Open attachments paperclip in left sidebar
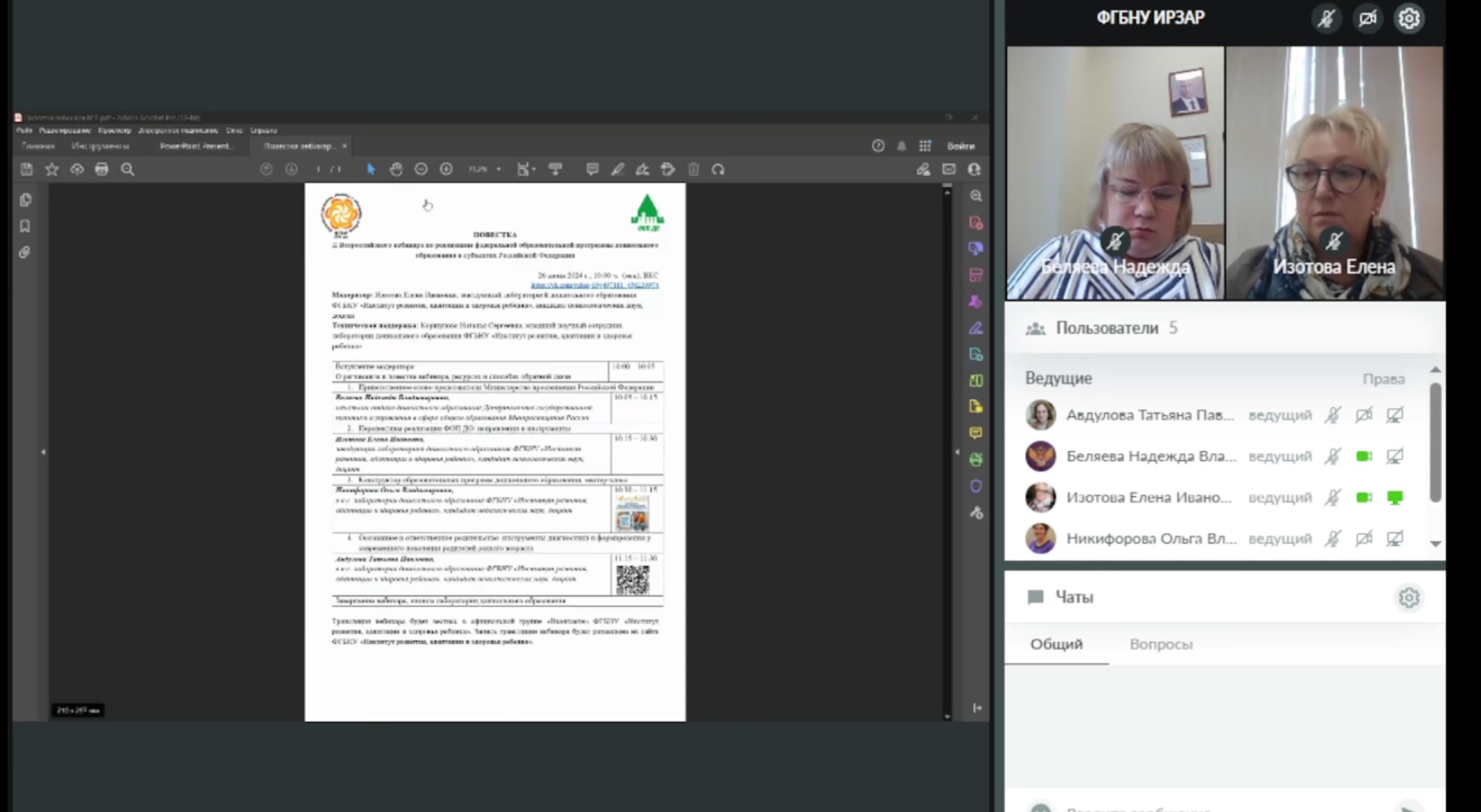Screen dimensions: 1481x812 click(25, 253)
